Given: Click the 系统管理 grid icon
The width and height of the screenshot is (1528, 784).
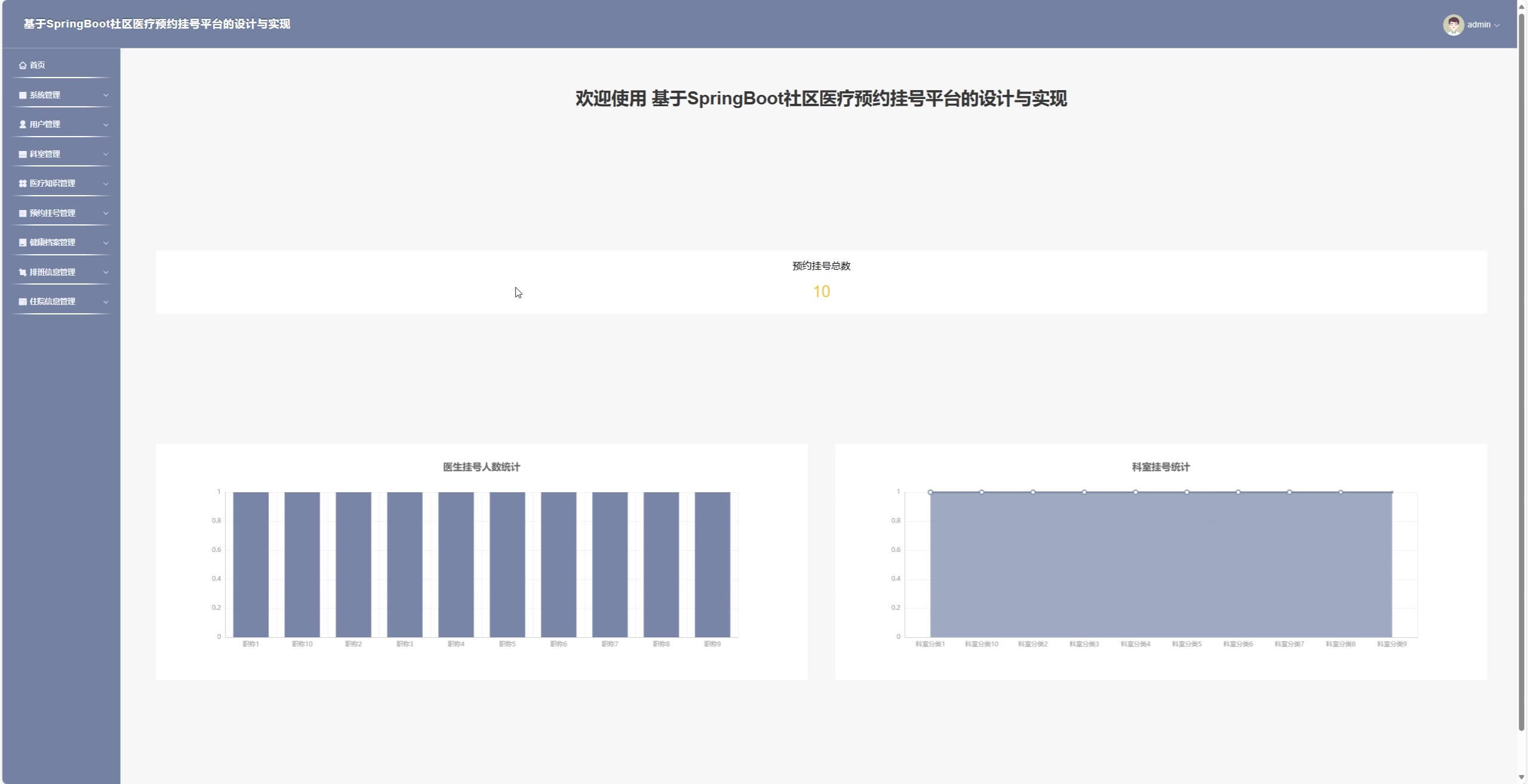Looking at the screenshot, I should [x=23, y=95].
